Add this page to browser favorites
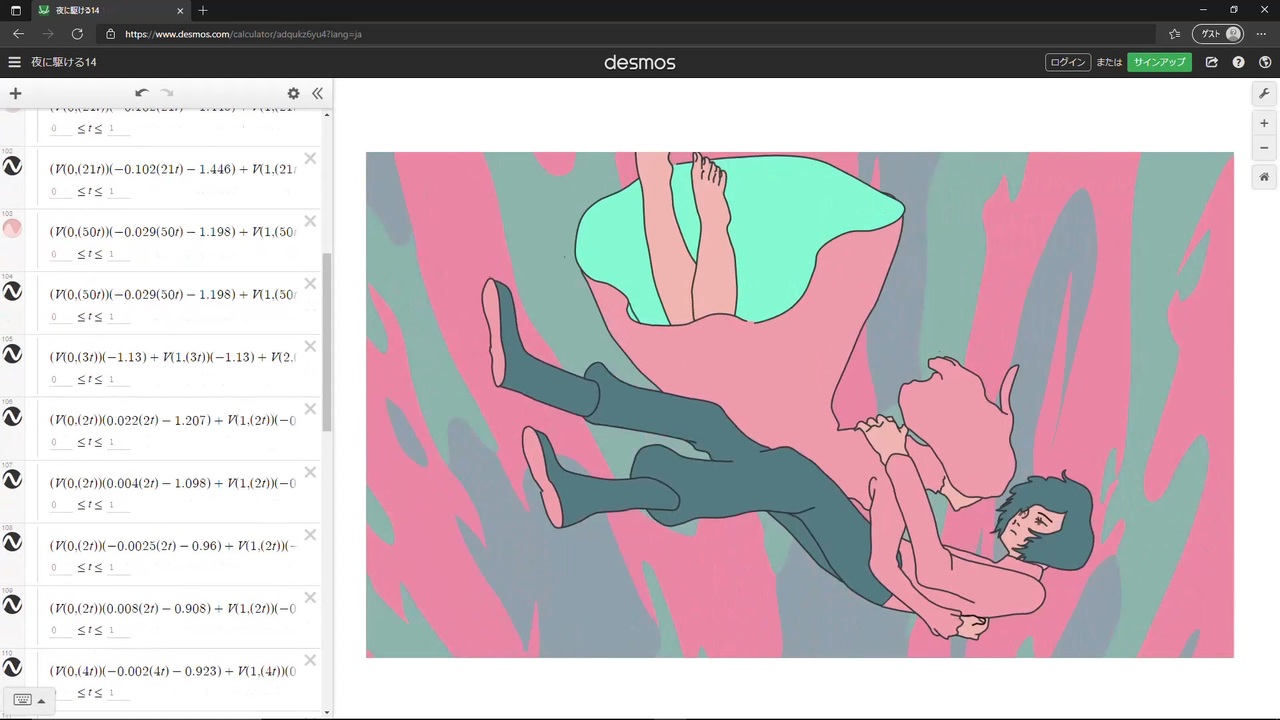The image size is (1280, 720). pyautogui.click(x=1174, y=34)
